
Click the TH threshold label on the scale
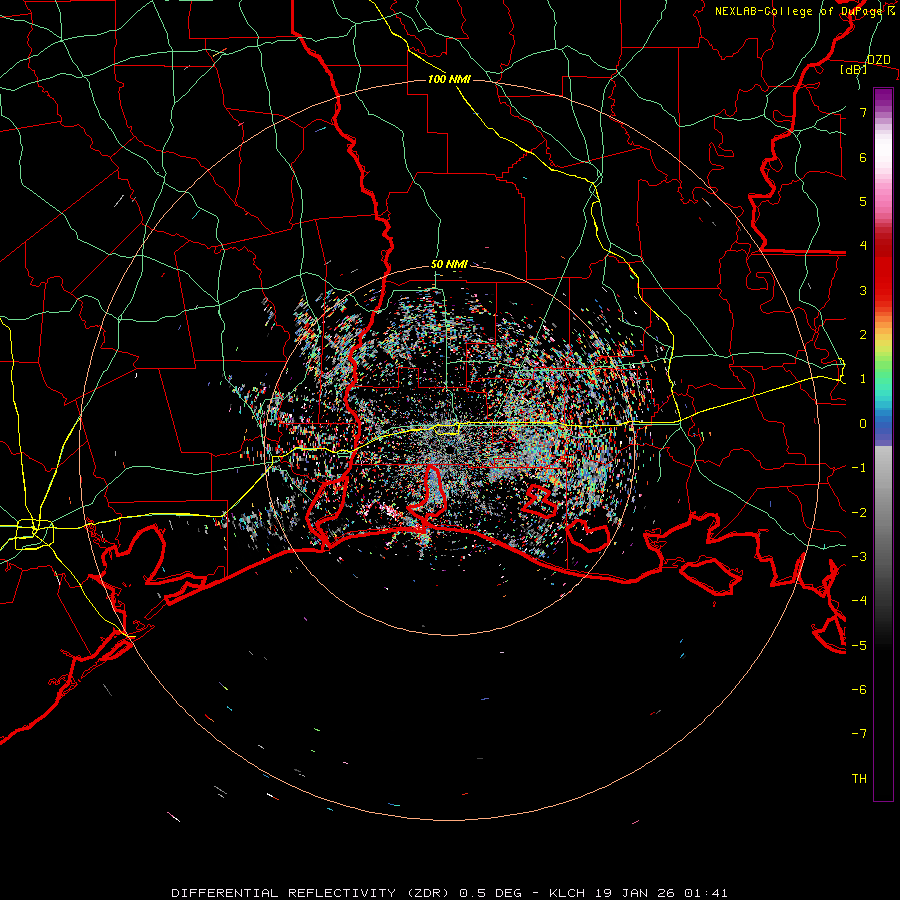tap(859, 779)
